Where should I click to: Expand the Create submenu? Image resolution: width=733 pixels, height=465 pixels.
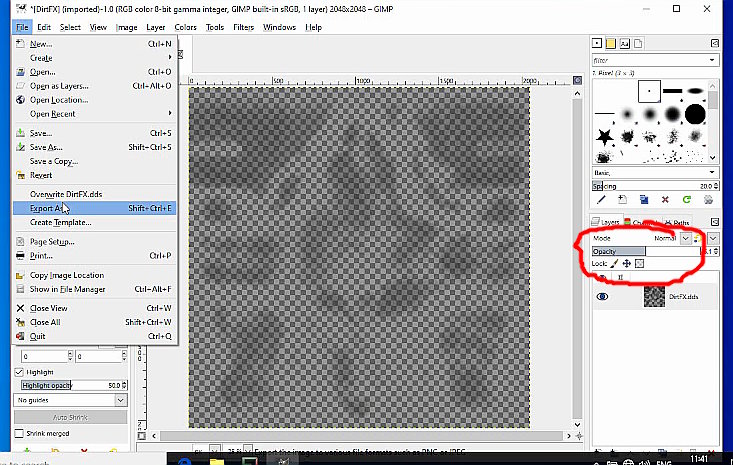tap(94, 58)
